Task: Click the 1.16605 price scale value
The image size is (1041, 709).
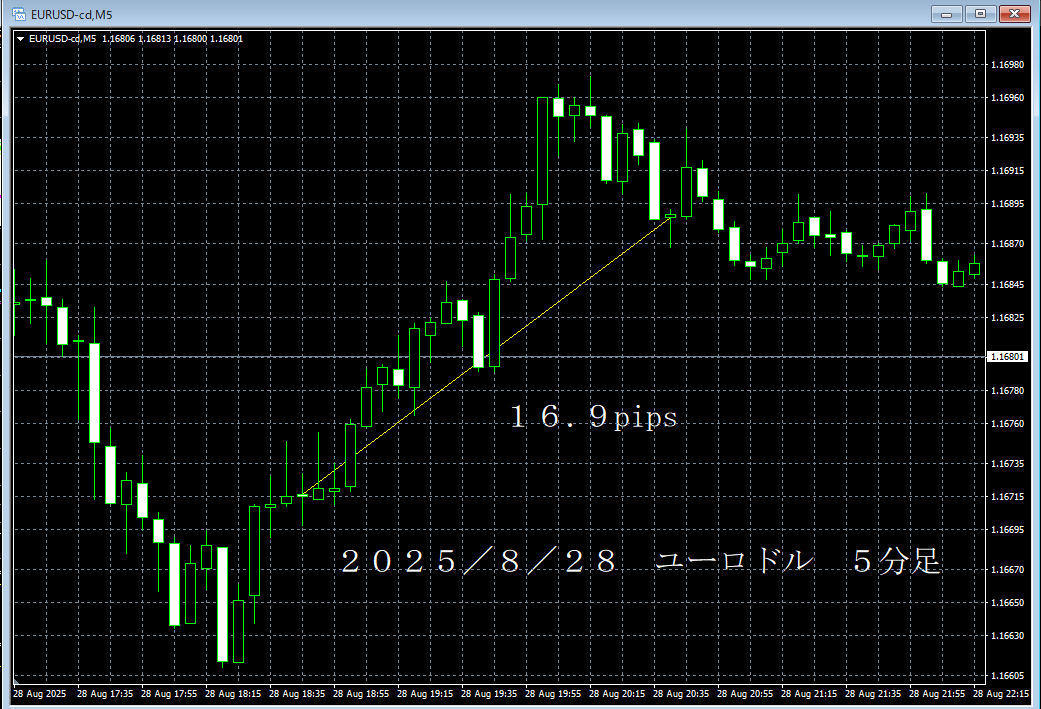Action: (1007, 676)
